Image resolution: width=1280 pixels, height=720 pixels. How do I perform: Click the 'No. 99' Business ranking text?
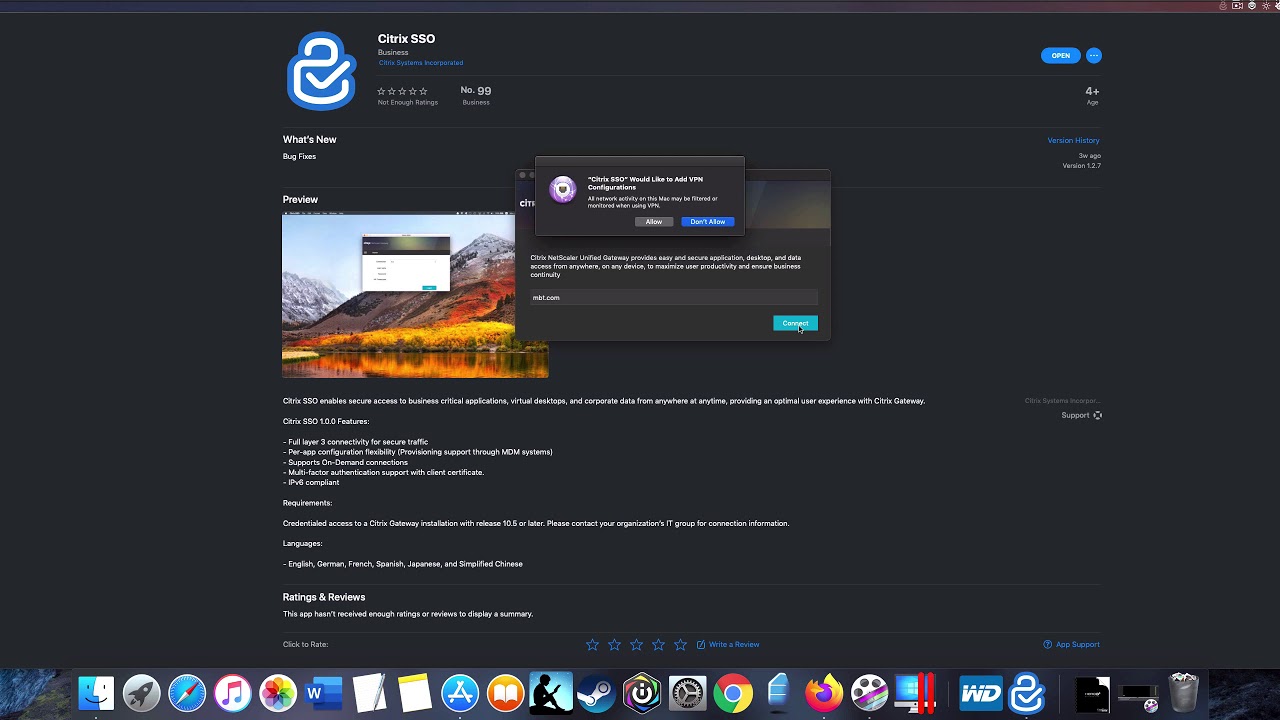(476, 91)
